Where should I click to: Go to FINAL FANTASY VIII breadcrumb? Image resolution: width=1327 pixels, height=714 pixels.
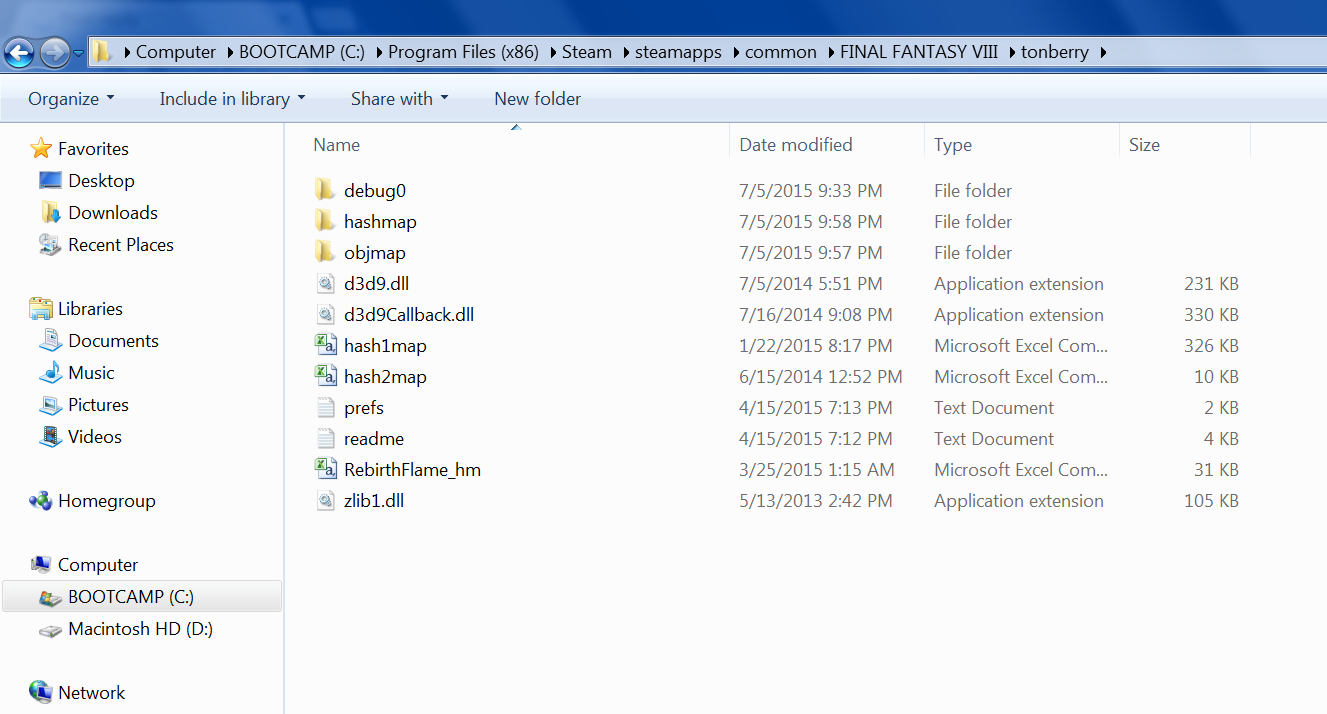(x=919, y=52)
